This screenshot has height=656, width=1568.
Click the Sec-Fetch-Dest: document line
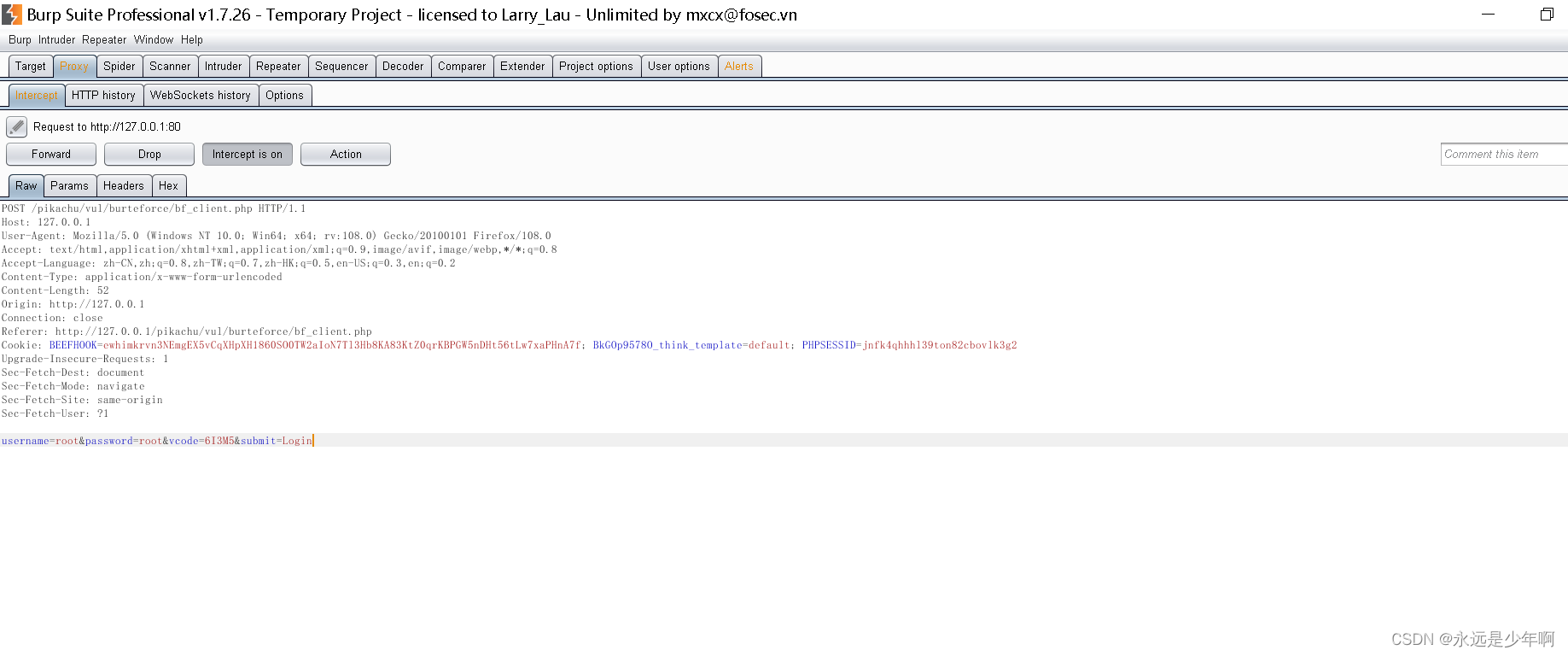pos(73,372)
